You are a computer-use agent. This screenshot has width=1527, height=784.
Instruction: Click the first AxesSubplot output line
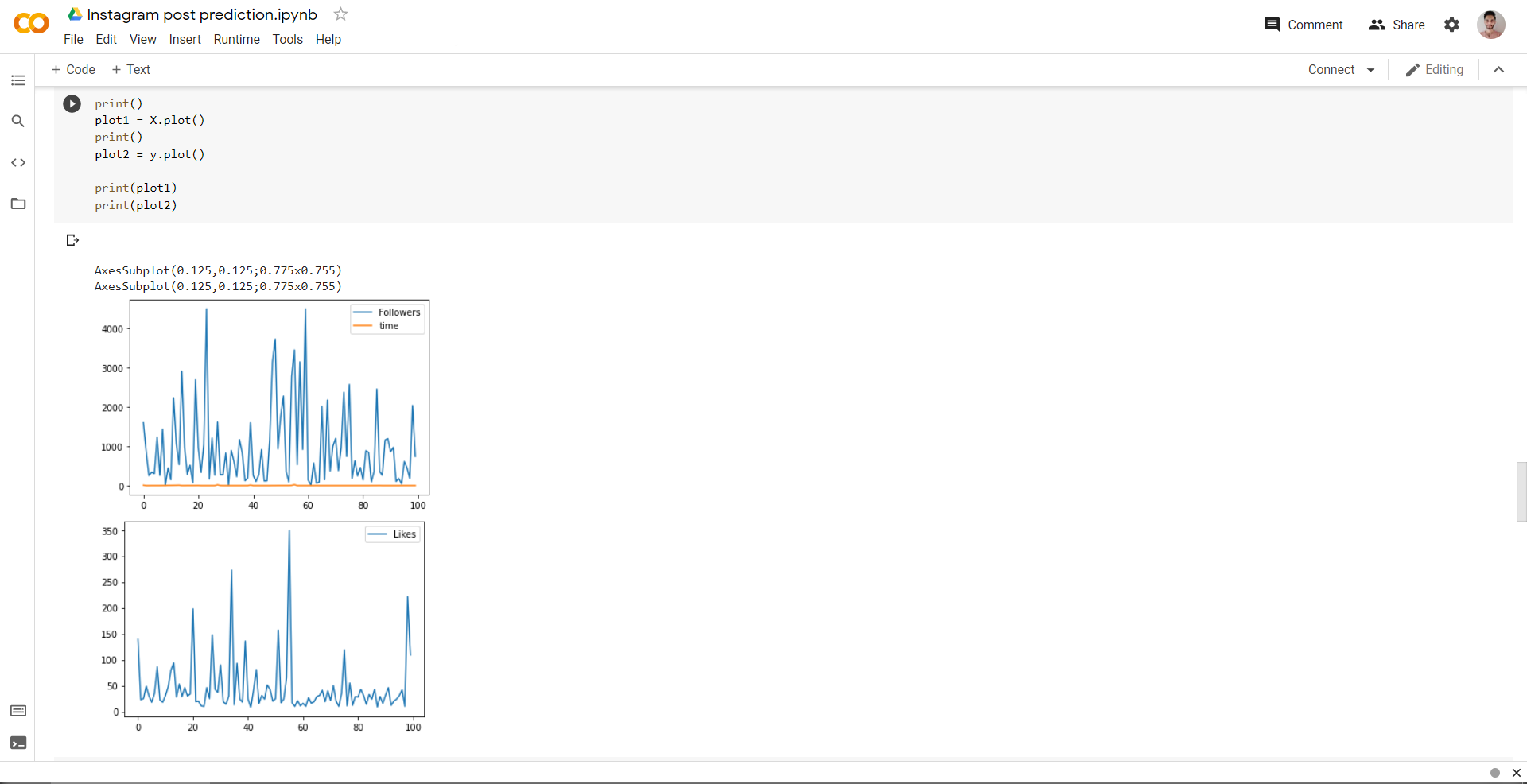click(218, 270)
